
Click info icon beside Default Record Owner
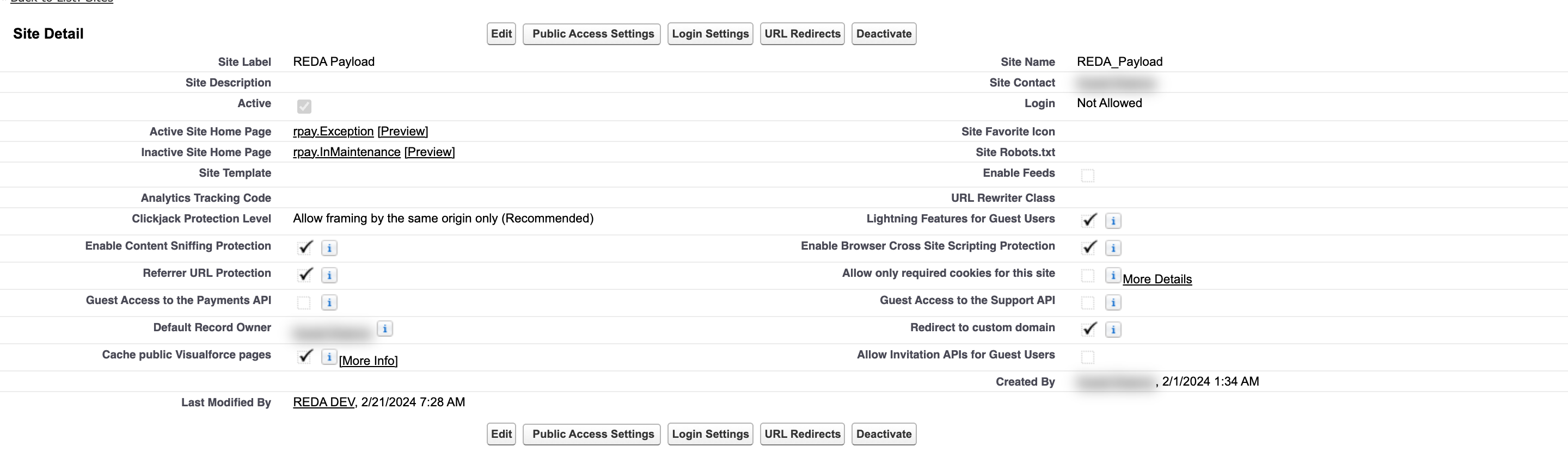(x=385, y=329)
